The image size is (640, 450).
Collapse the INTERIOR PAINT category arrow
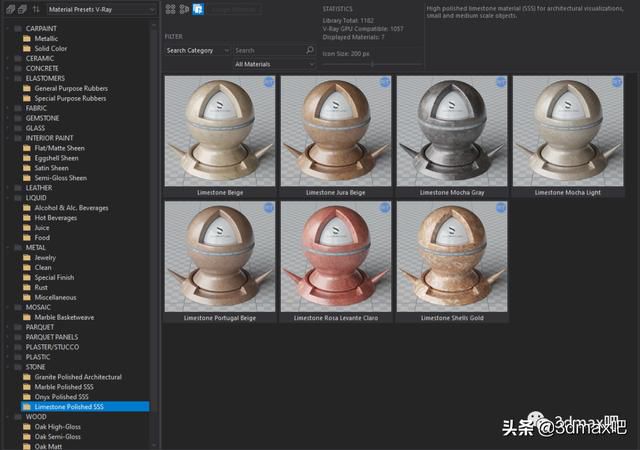[x=7, y=138]
